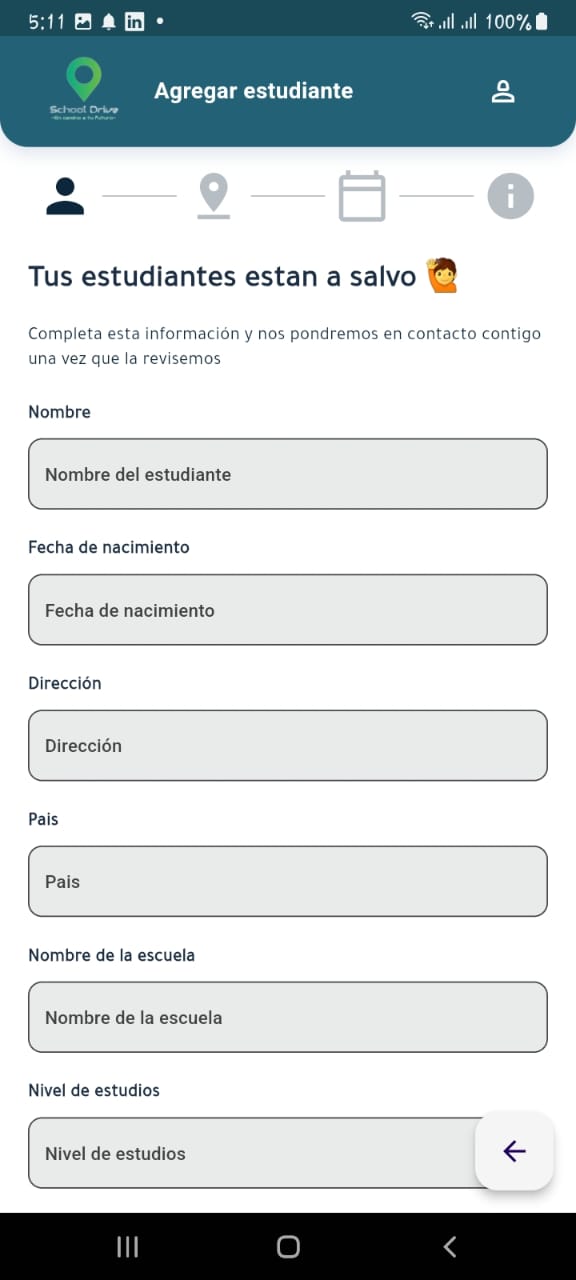Open the account icon in the header
This screenshot has width=576, height=1280.
coord(503,90)
